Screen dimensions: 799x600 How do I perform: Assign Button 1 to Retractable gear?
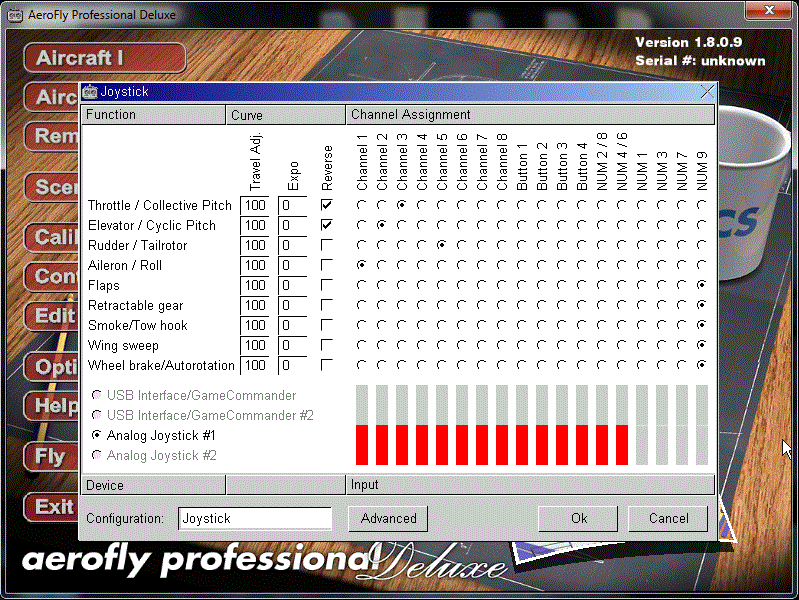[x=521, y=305]
